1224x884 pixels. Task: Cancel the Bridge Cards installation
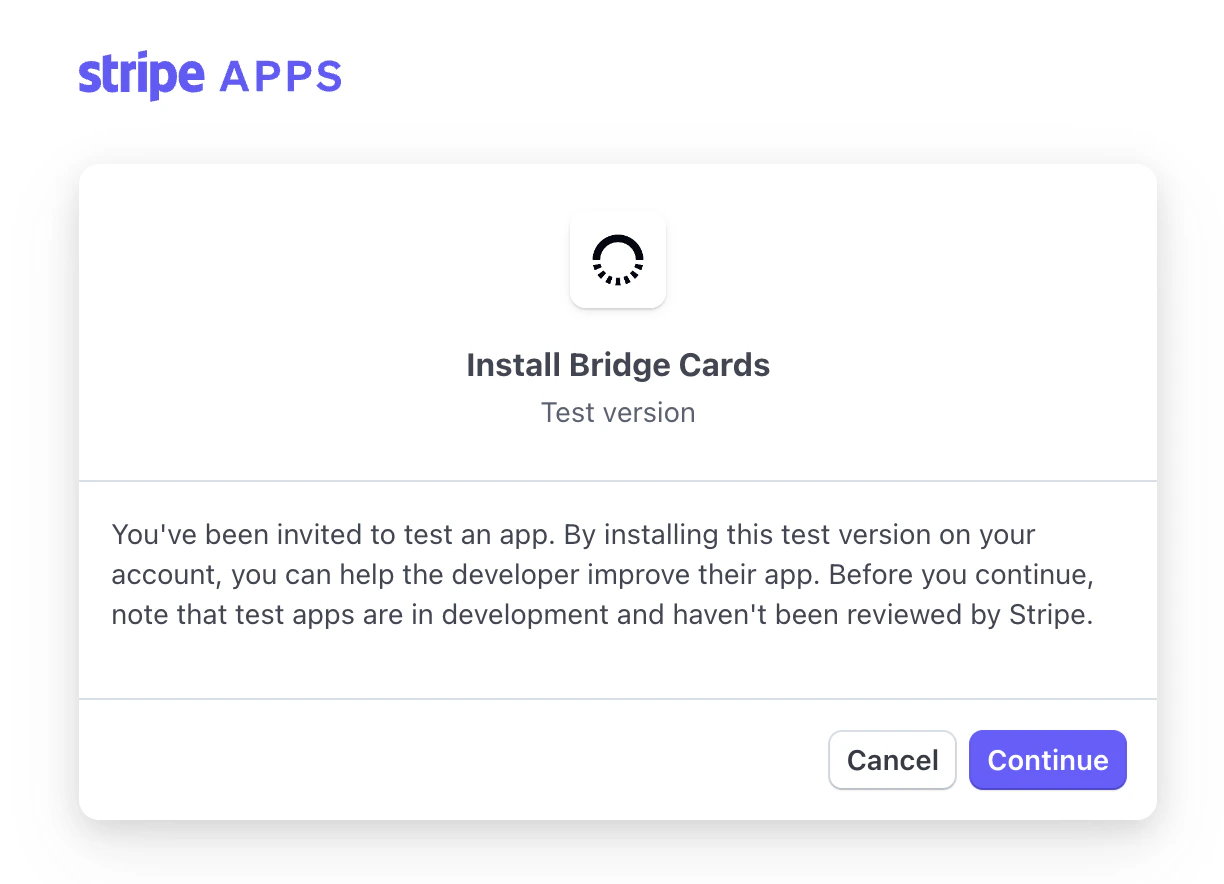(x=892, y=760)
